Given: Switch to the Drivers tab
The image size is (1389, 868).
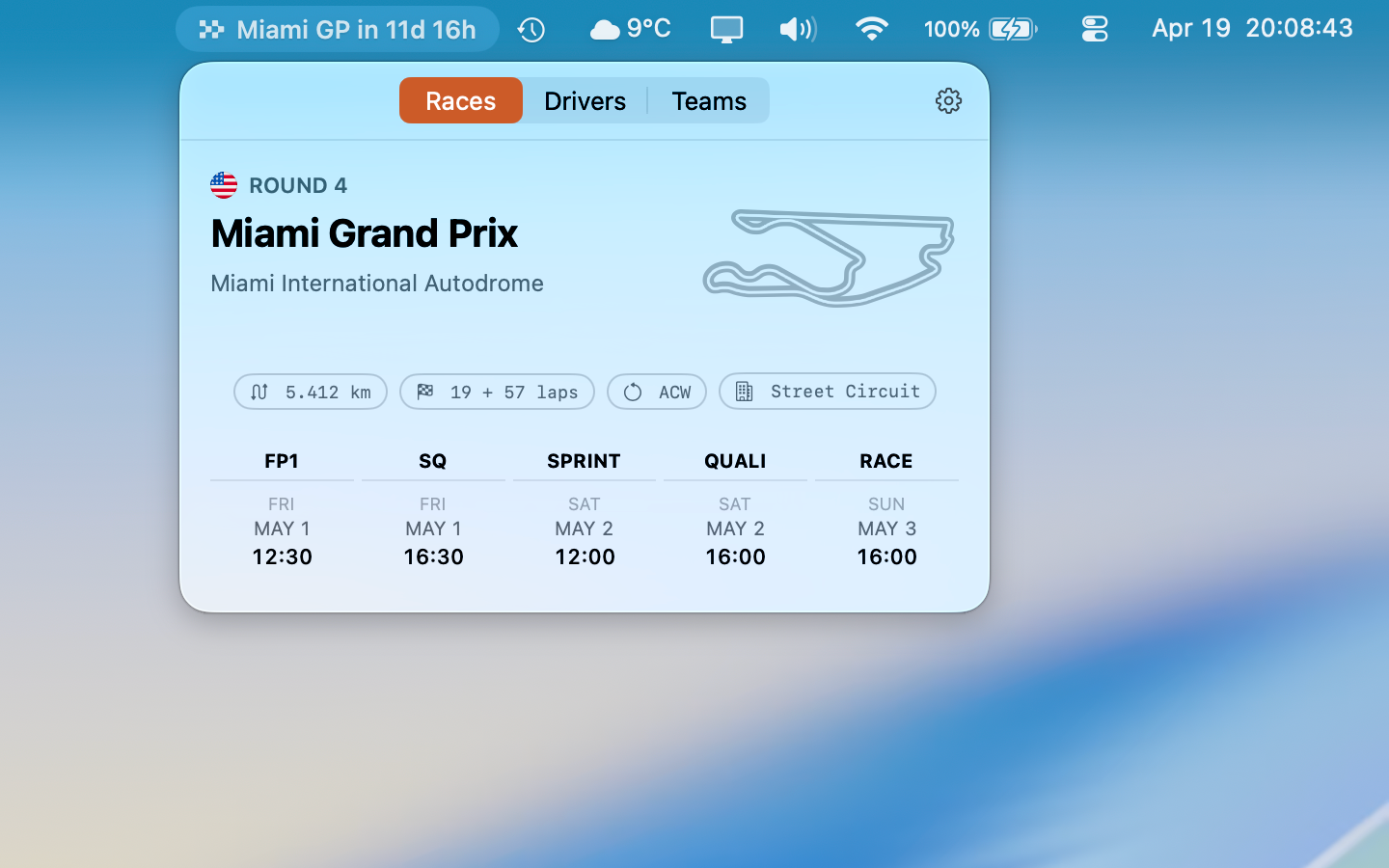Looking at the screenshot, I should coord(585,100).
